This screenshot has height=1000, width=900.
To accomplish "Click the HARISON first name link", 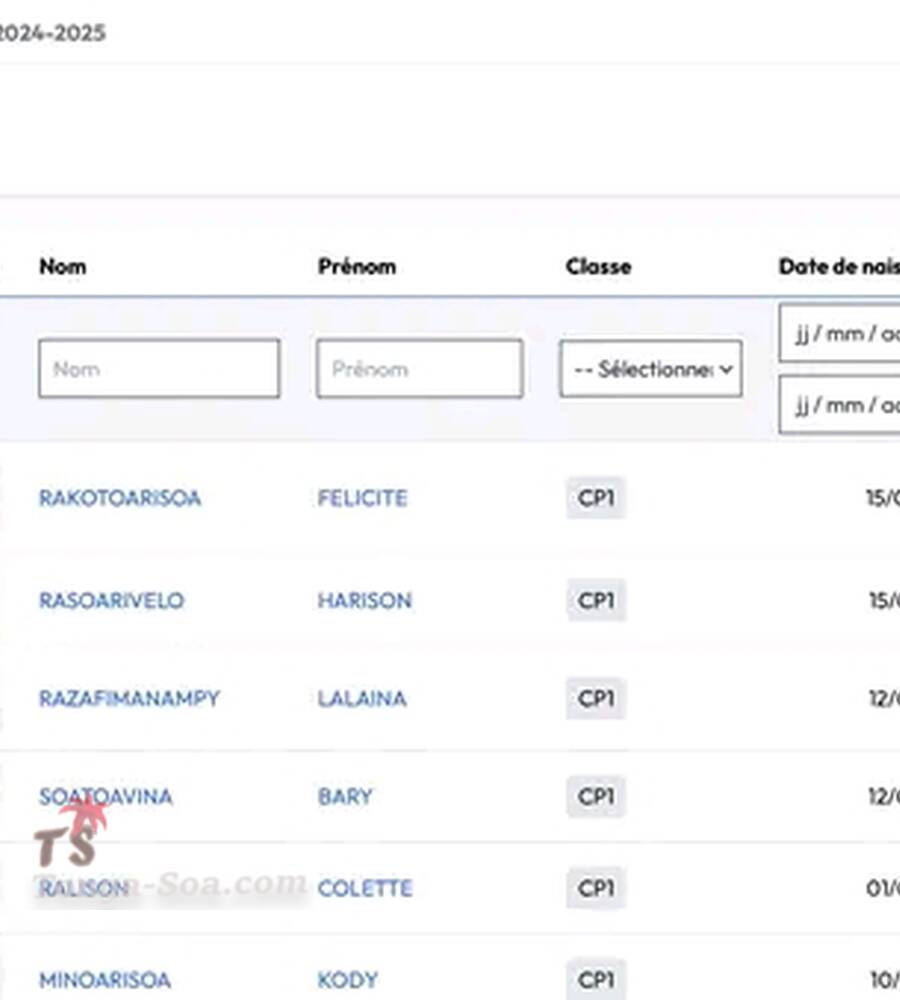I will coord(364,601).
